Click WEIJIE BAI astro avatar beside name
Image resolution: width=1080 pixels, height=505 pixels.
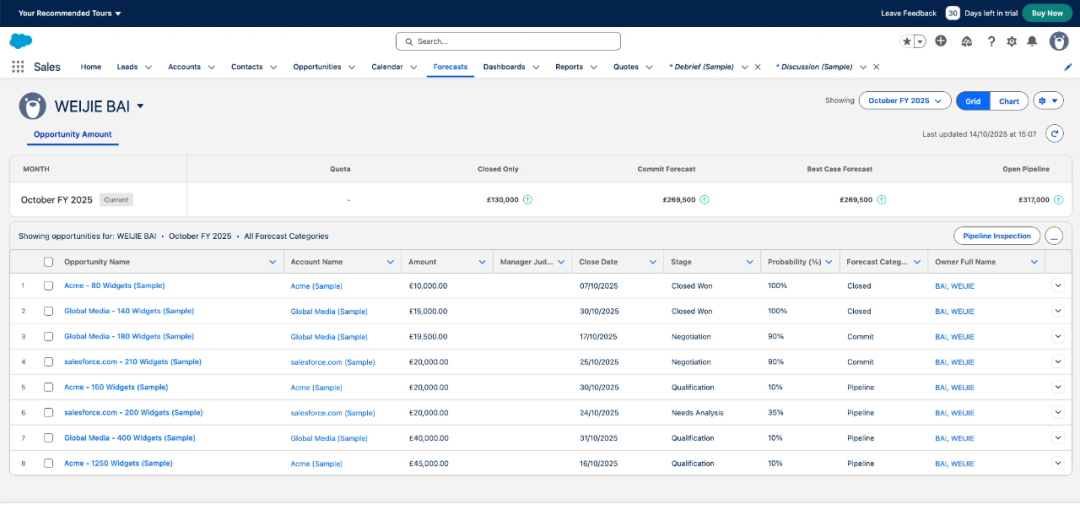tap(32, 106)
